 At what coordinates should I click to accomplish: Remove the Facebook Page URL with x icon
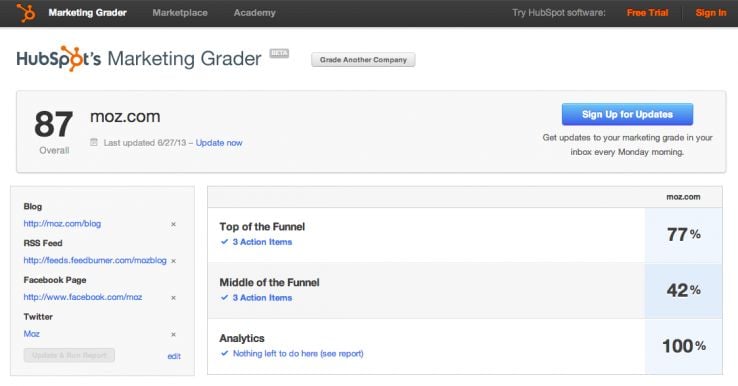173,298
